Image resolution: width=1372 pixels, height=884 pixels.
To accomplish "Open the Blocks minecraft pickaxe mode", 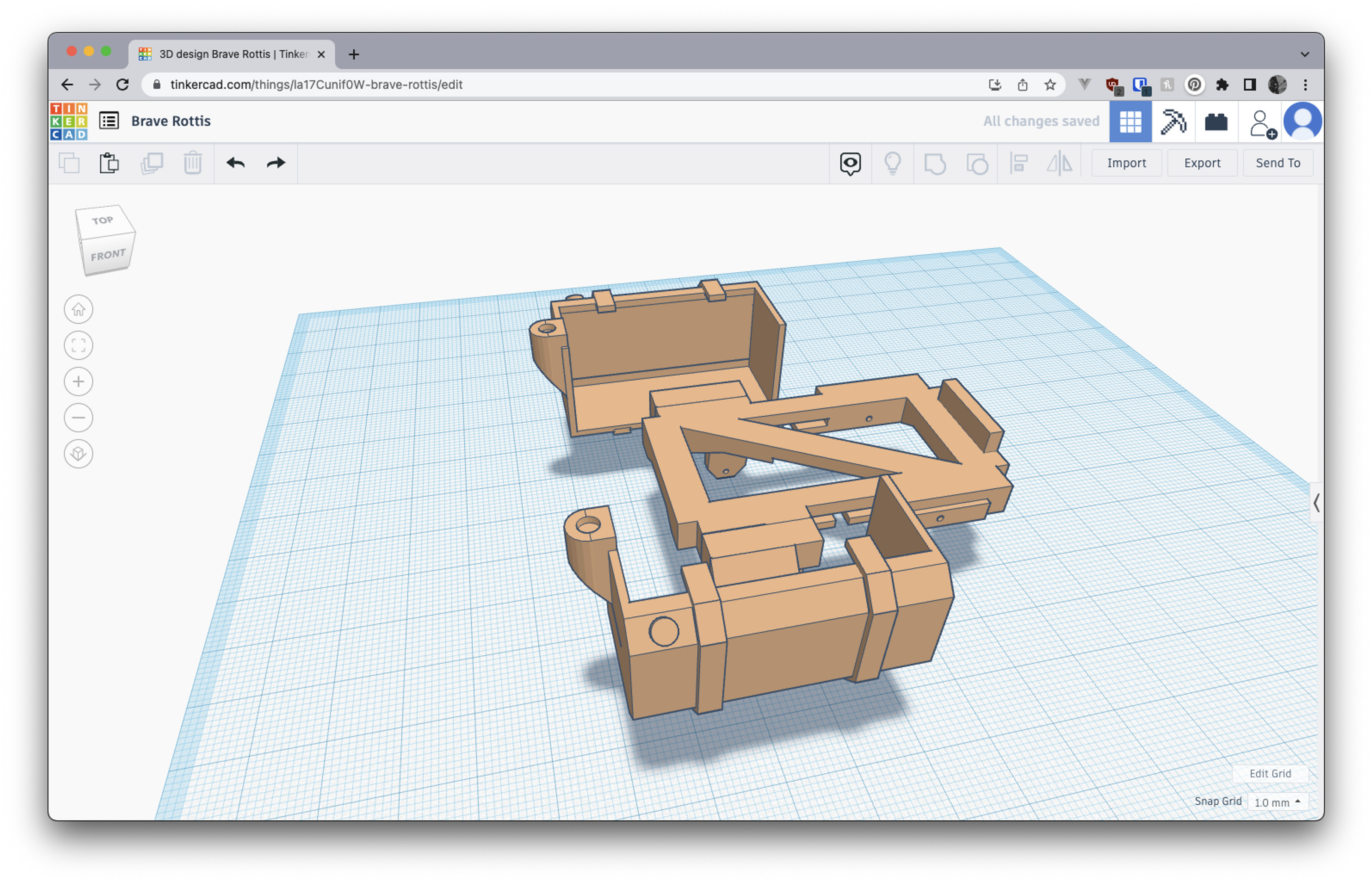I will (1173, 122).
